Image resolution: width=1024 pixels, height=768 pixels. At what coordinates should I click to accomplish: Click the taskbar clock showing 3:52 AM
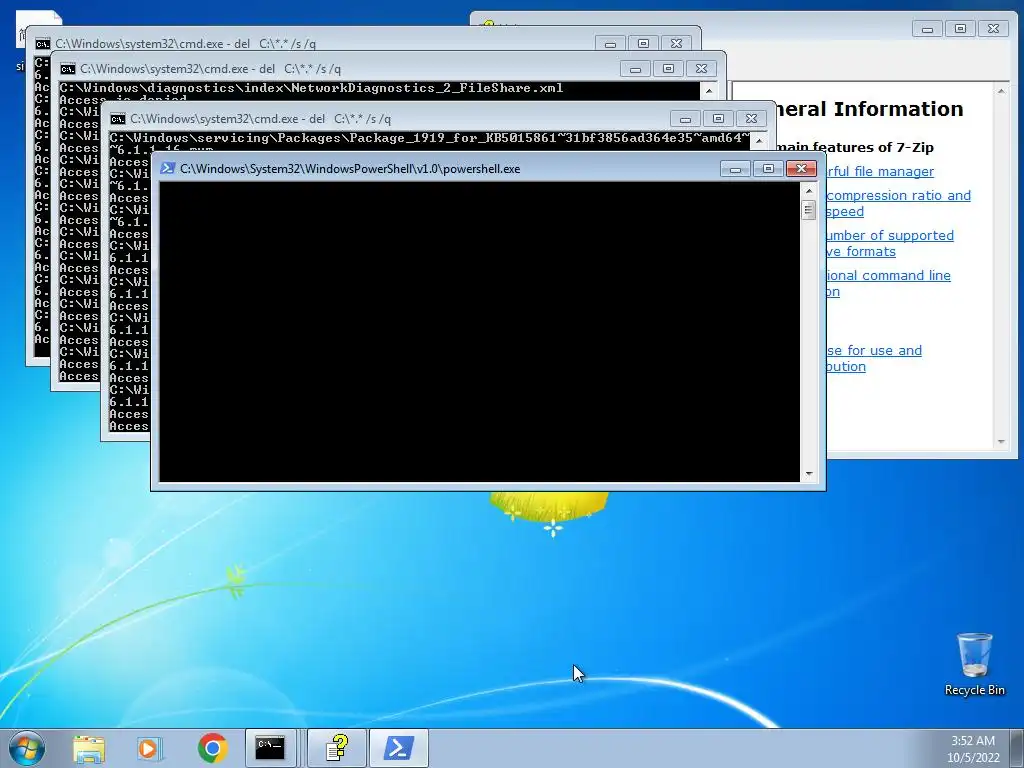tap(973, 748)
